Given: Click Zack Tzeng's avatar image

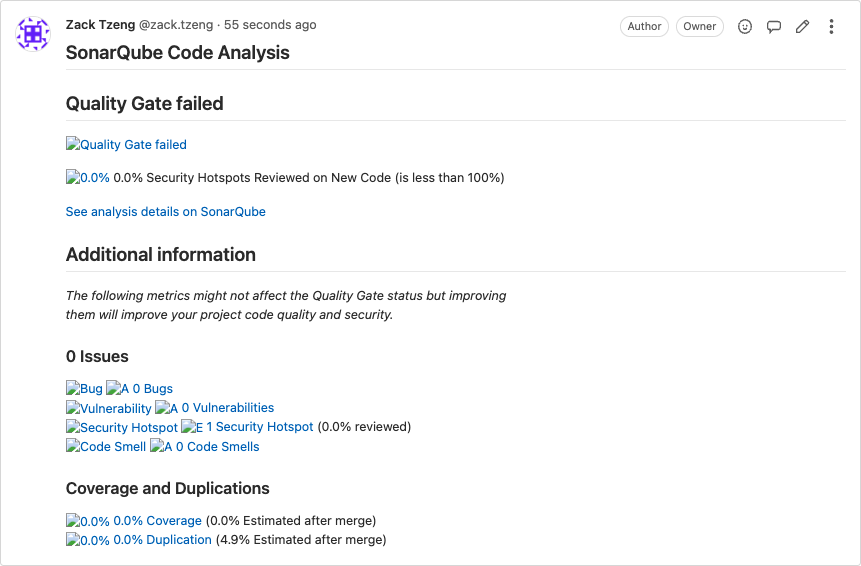Looking at the screenshot, I should [x=33, y=34].
